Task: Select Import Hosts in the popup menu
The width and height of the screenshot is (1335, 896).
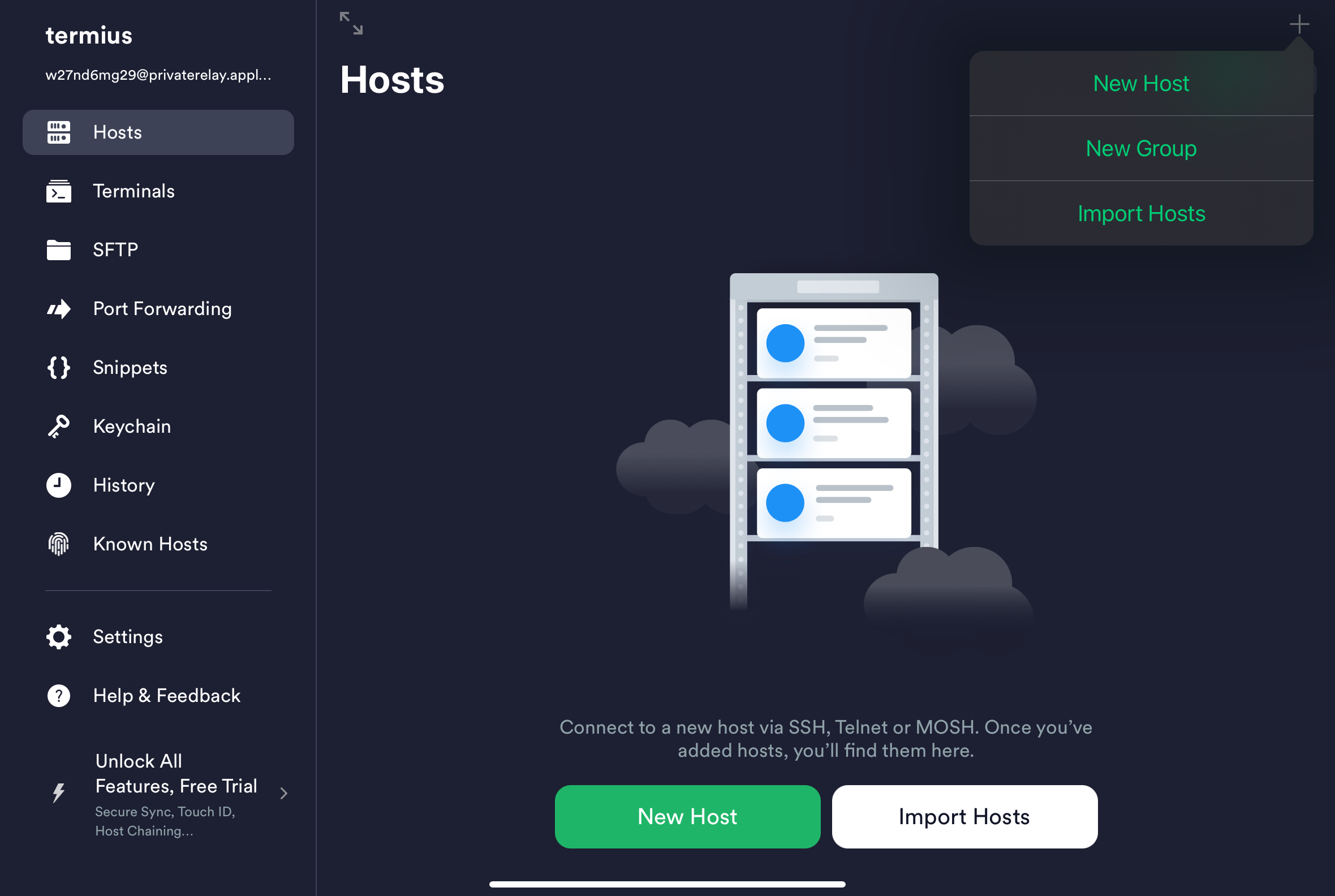Action: pos(1141,214)
